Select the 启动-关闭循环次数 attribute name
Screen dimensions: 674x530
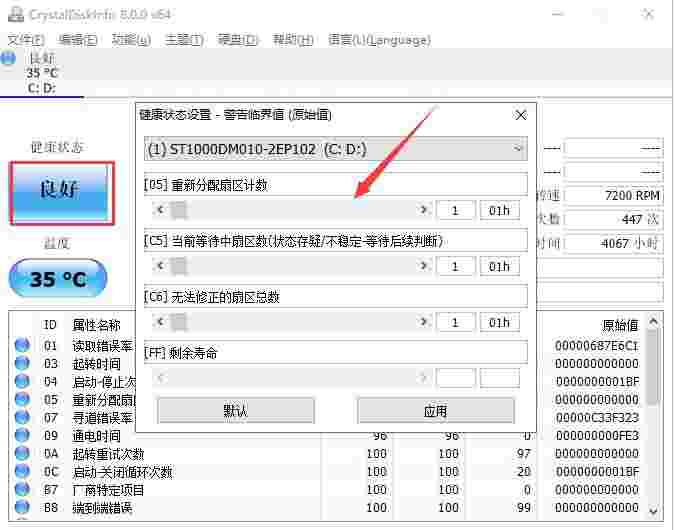click(x=123, y=472)
